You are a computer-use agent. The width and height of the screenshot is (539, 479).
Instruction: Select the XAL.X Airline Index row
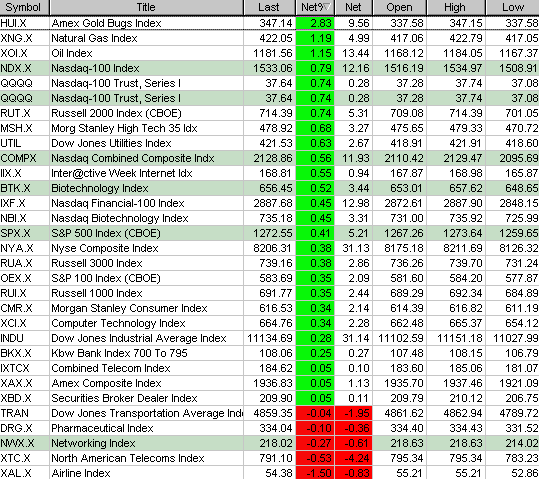(x=270, y=473)
